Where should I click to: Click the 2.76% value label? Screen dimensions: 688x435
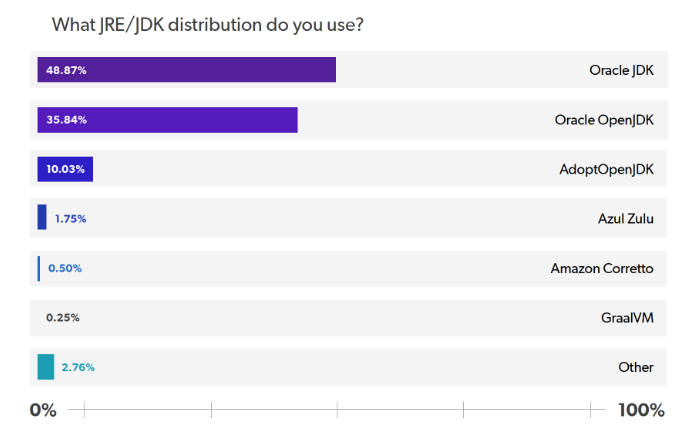[x=78, y=367]
